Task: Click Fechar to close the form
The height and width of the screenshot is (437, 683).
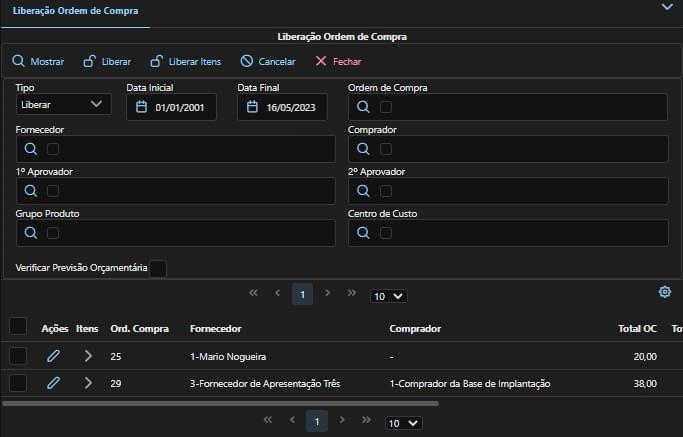Action: click(338, 61)
